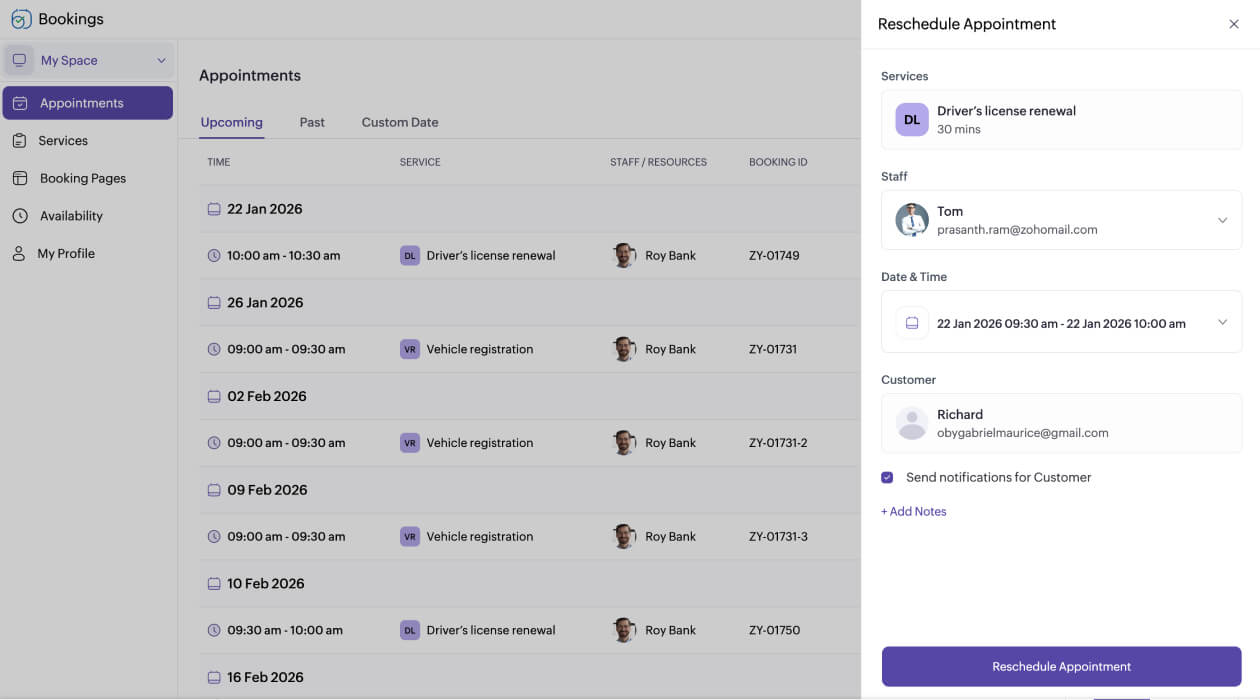
Task: Open the Date & Time dropdown
Action: pos(1222,322)
